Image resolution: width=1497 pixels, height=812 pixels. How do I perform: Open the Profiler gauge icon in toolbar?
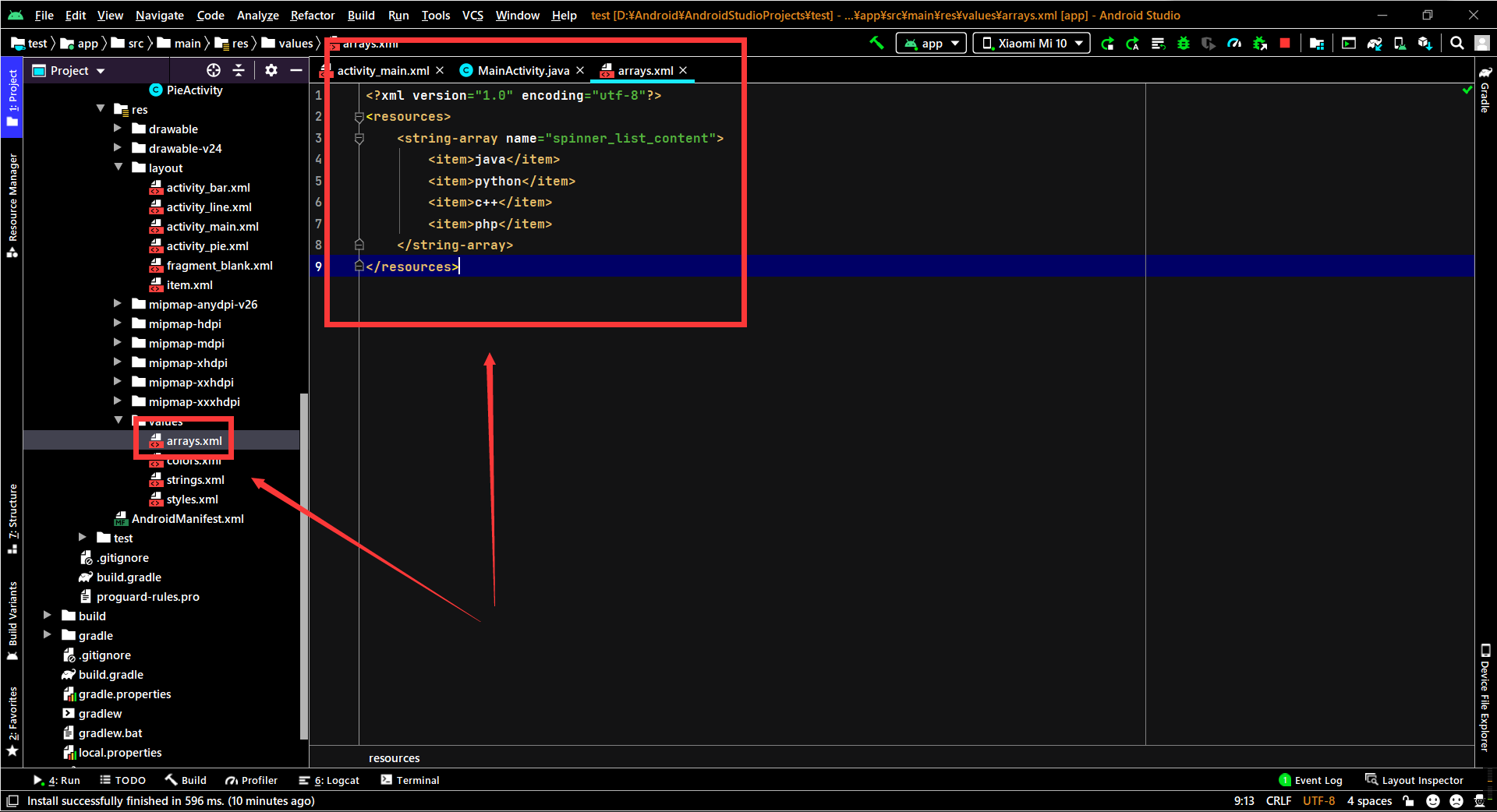1234,43
